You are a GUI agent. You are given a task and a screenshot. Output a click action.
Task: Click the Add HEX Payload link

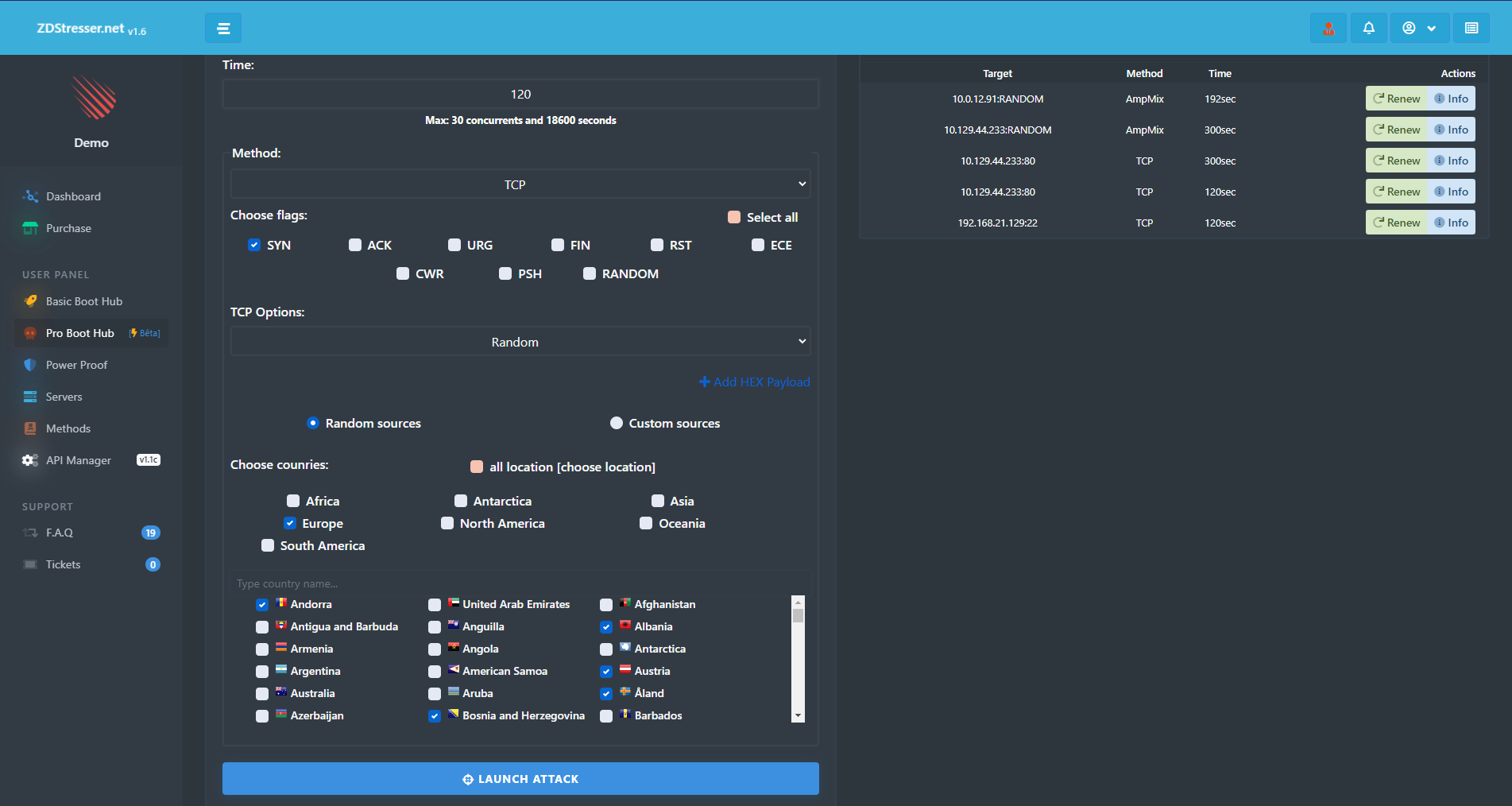[754, 382]
